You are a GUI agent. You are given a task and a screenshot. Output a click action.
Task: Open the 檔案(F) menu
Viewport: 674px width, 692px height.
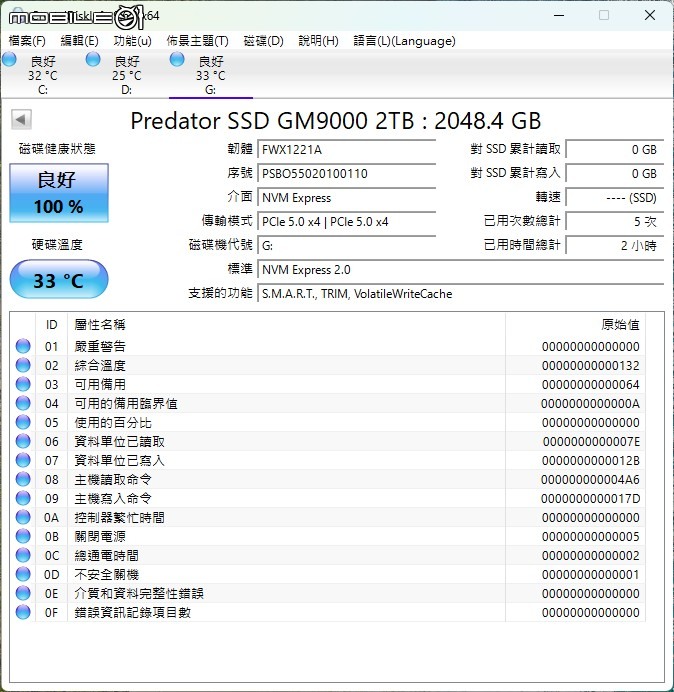click(x=27, y=41)
